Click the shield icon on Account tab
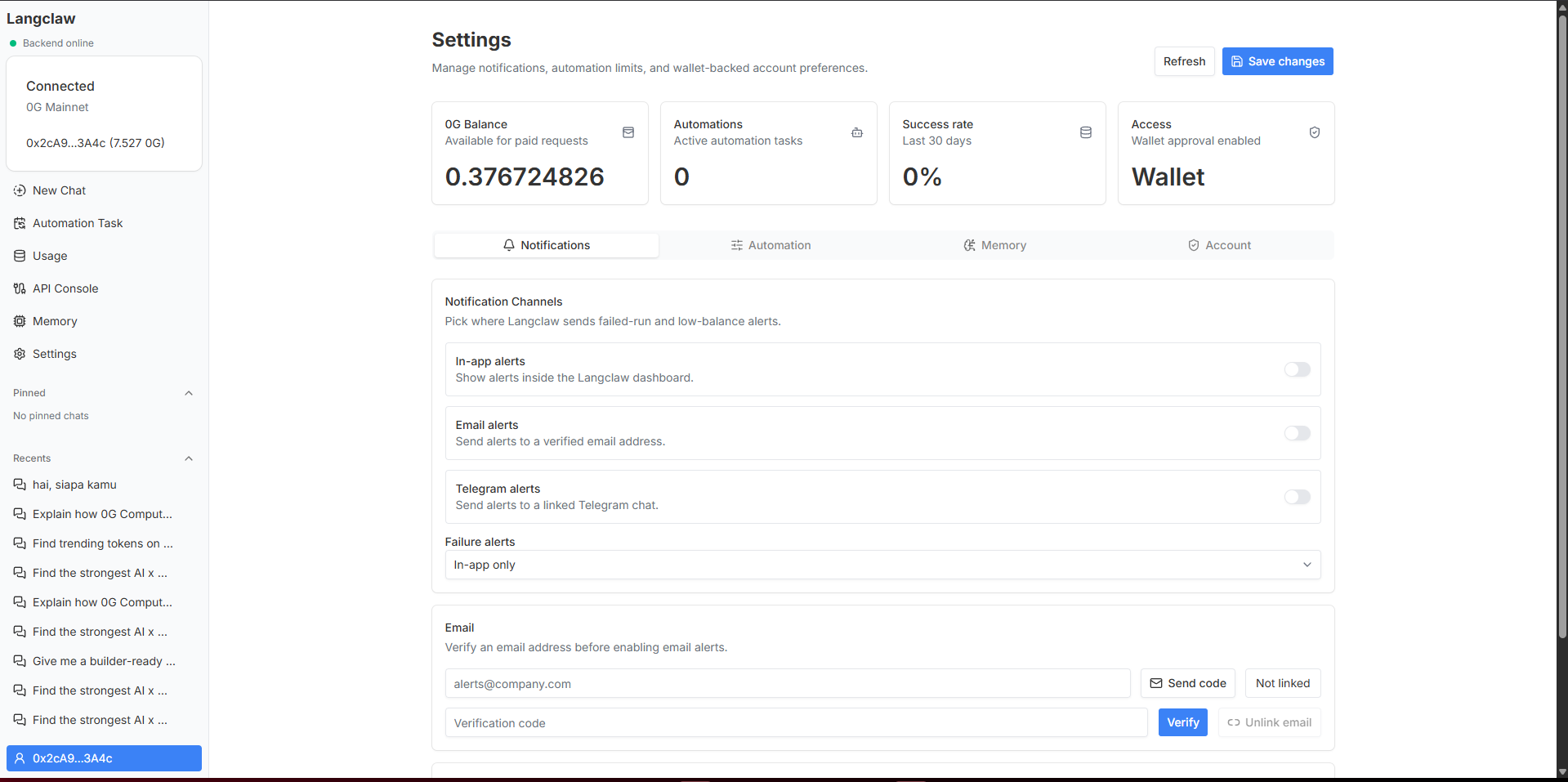Image resolution: width=1568 pixels, height=782 pixels. point(1194,245)
